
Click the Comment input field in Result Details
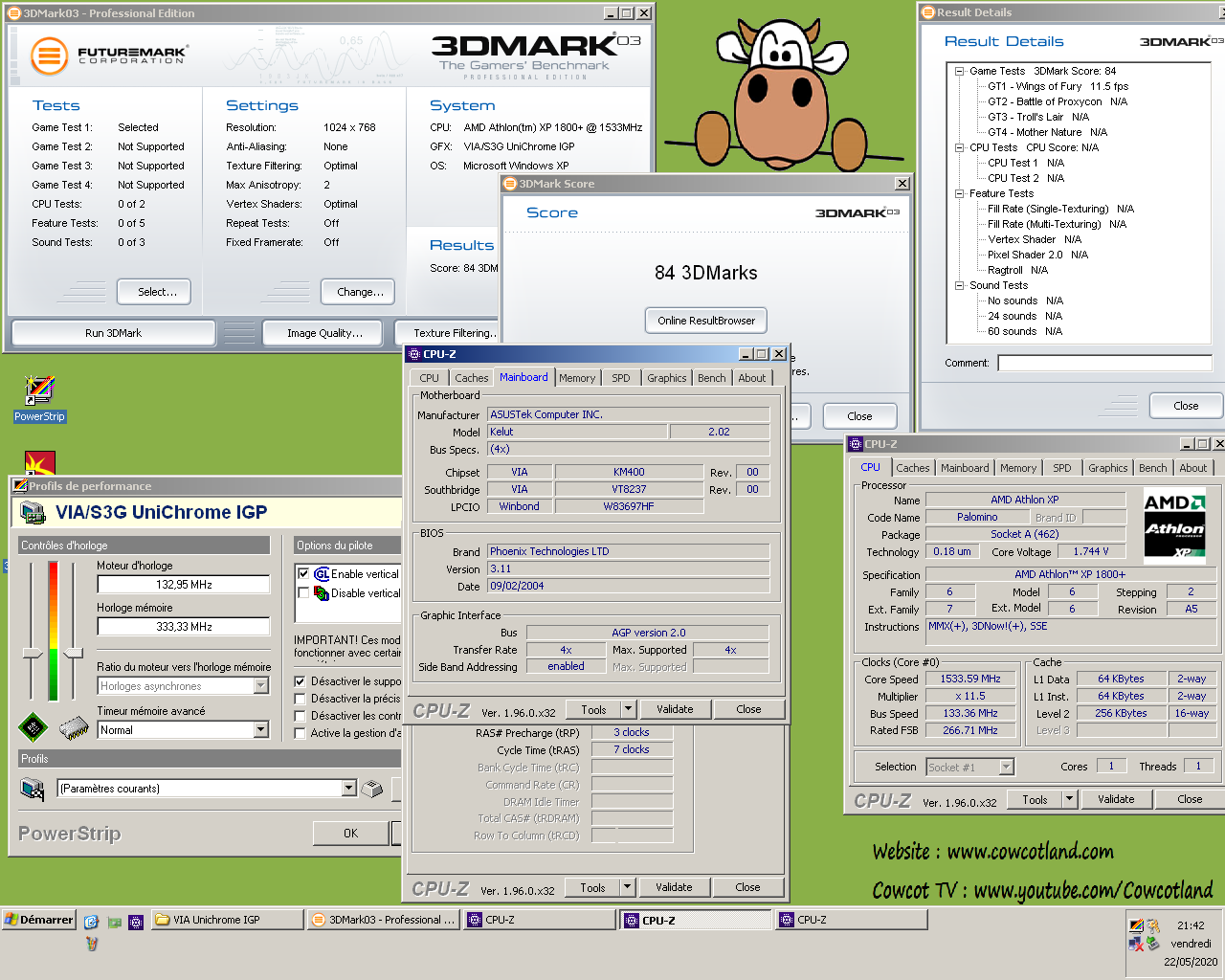point(1104,363)
